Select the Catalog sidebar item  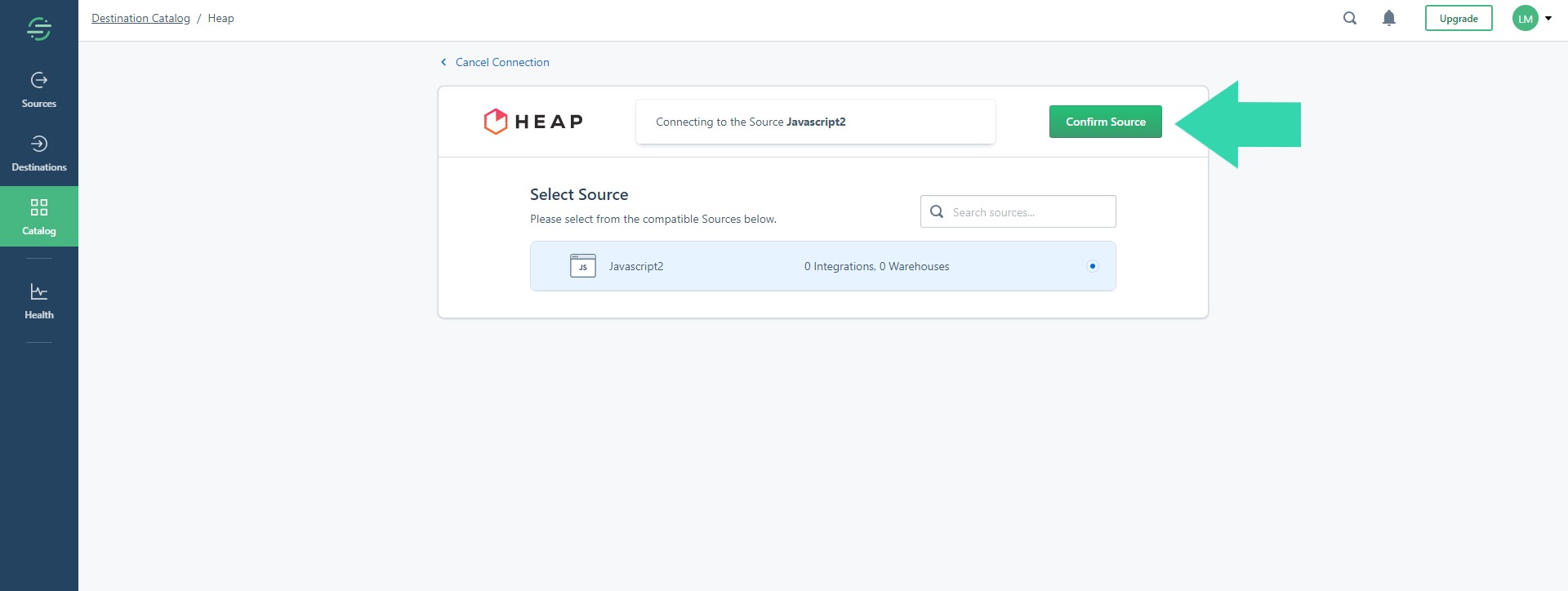(x=38, y=216)
